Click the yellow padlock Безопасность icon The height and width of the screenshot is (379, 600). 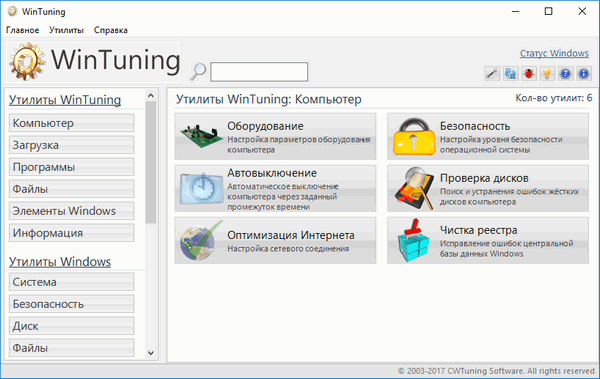pyautogui.click(x=414, y=137)
